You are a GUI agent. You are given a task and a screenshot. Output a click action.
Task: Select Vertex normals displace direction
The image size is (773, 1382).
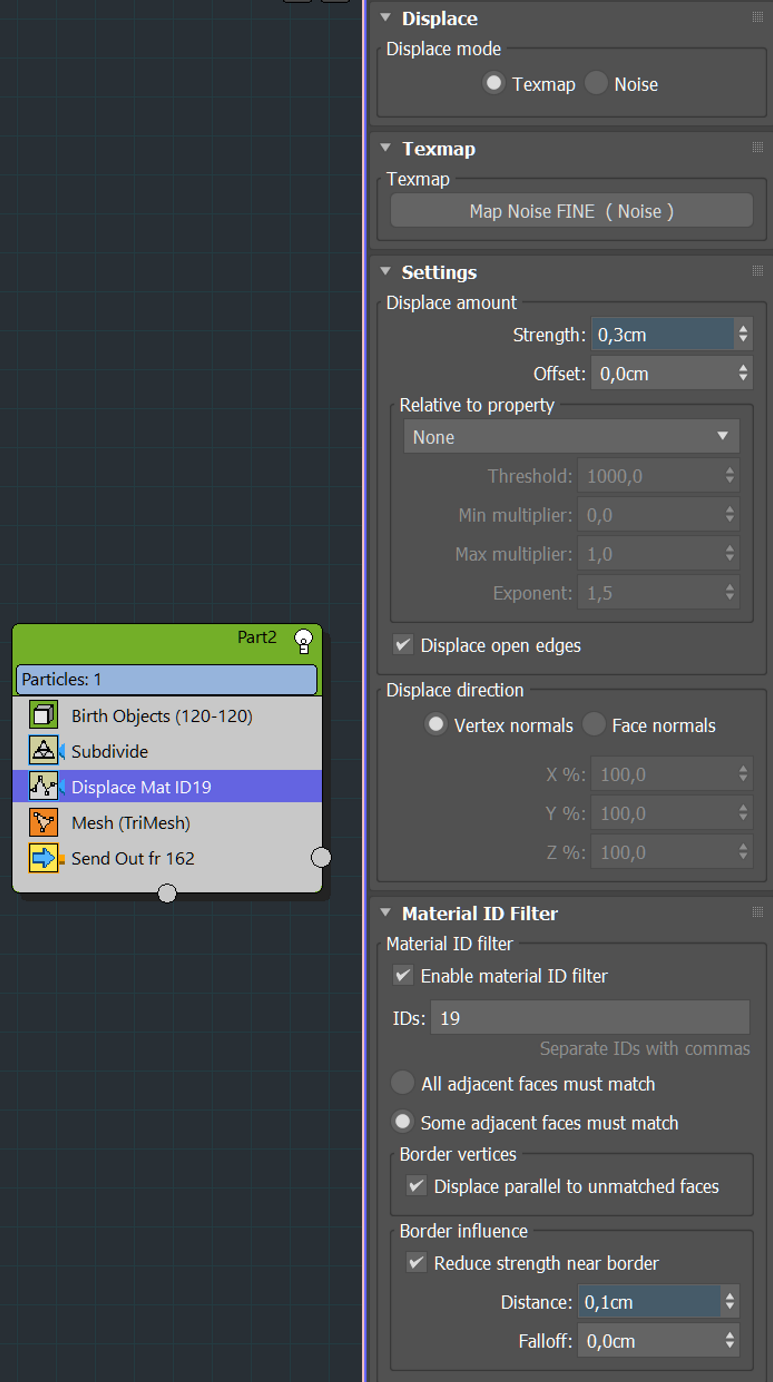(435, 725)
